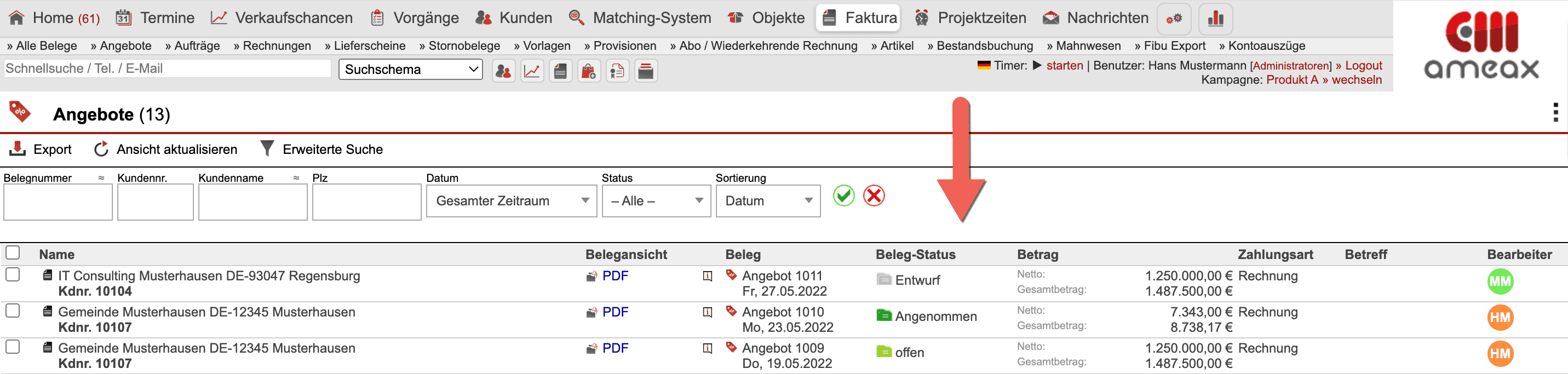
Task: Expand the Status filter dropdown
Action: (656, 200)
